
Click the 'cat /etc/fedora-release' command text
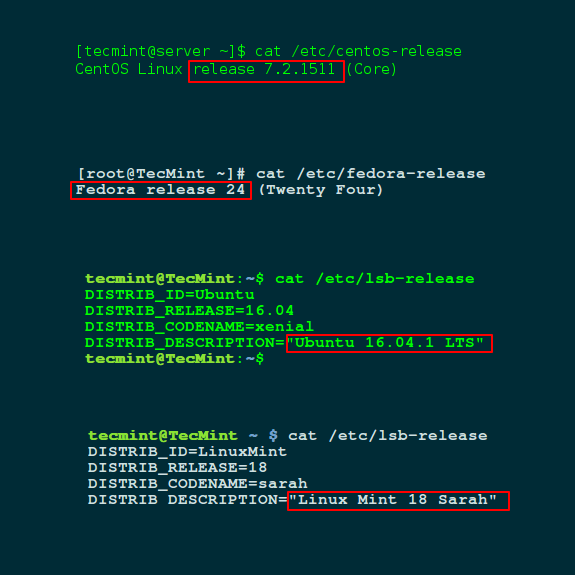(x=371, y=173)
